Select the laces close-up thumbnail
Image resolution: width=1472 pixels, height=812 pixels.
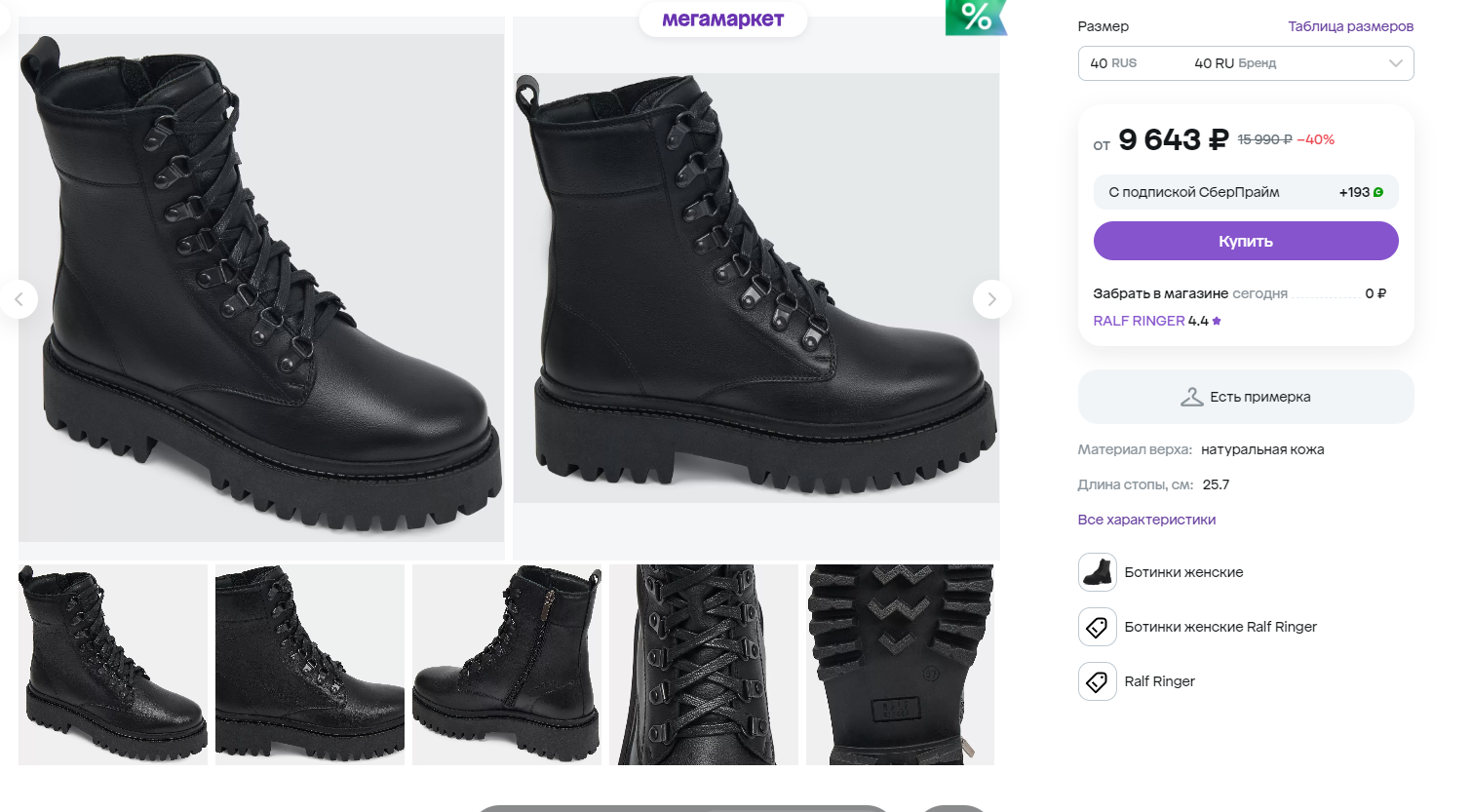coord(703,664)
